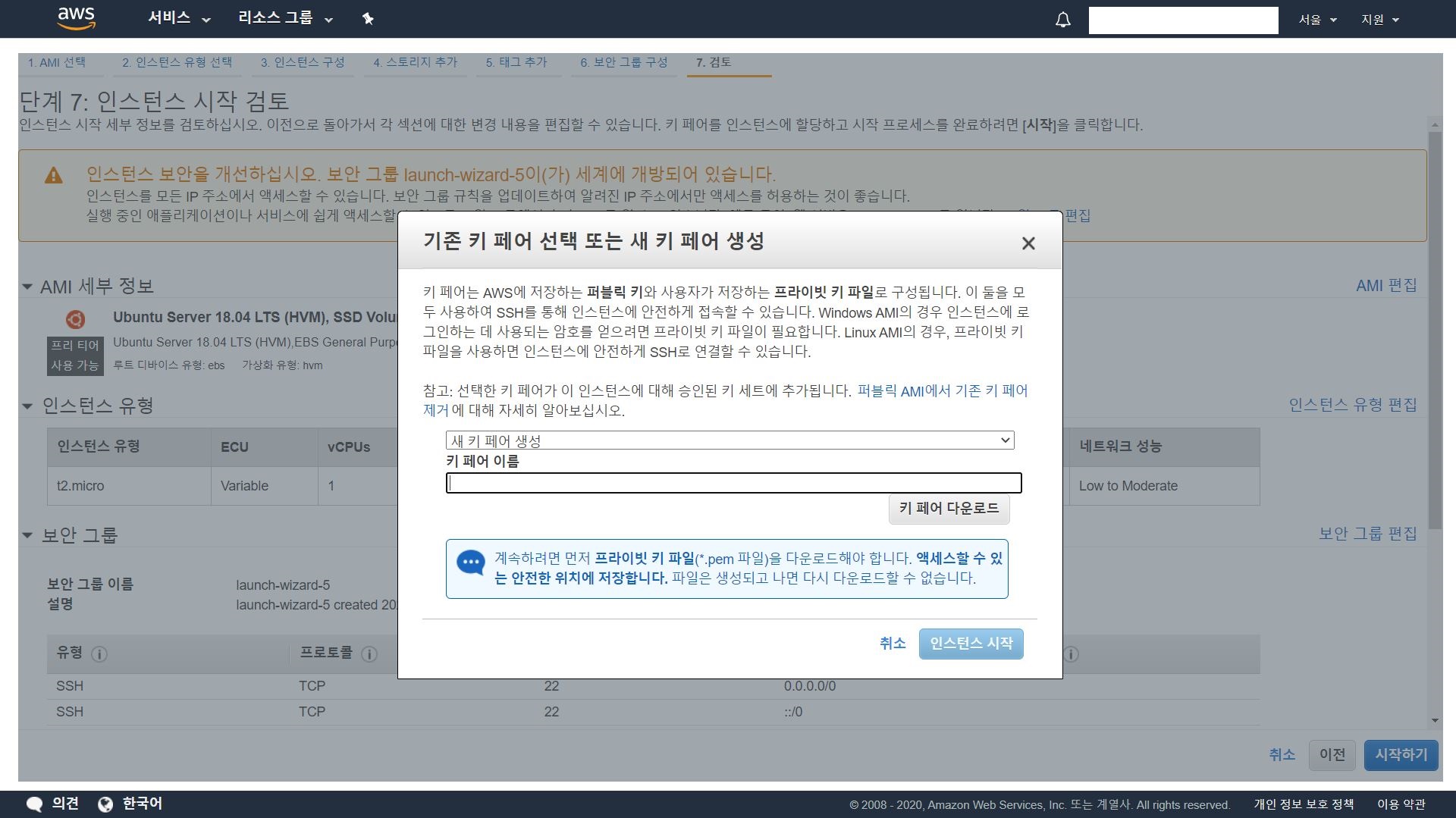This screenshot has width=1456, height=818.
Task: Click the globe icon for 한국어 language
Action: (x=105, y=804)
